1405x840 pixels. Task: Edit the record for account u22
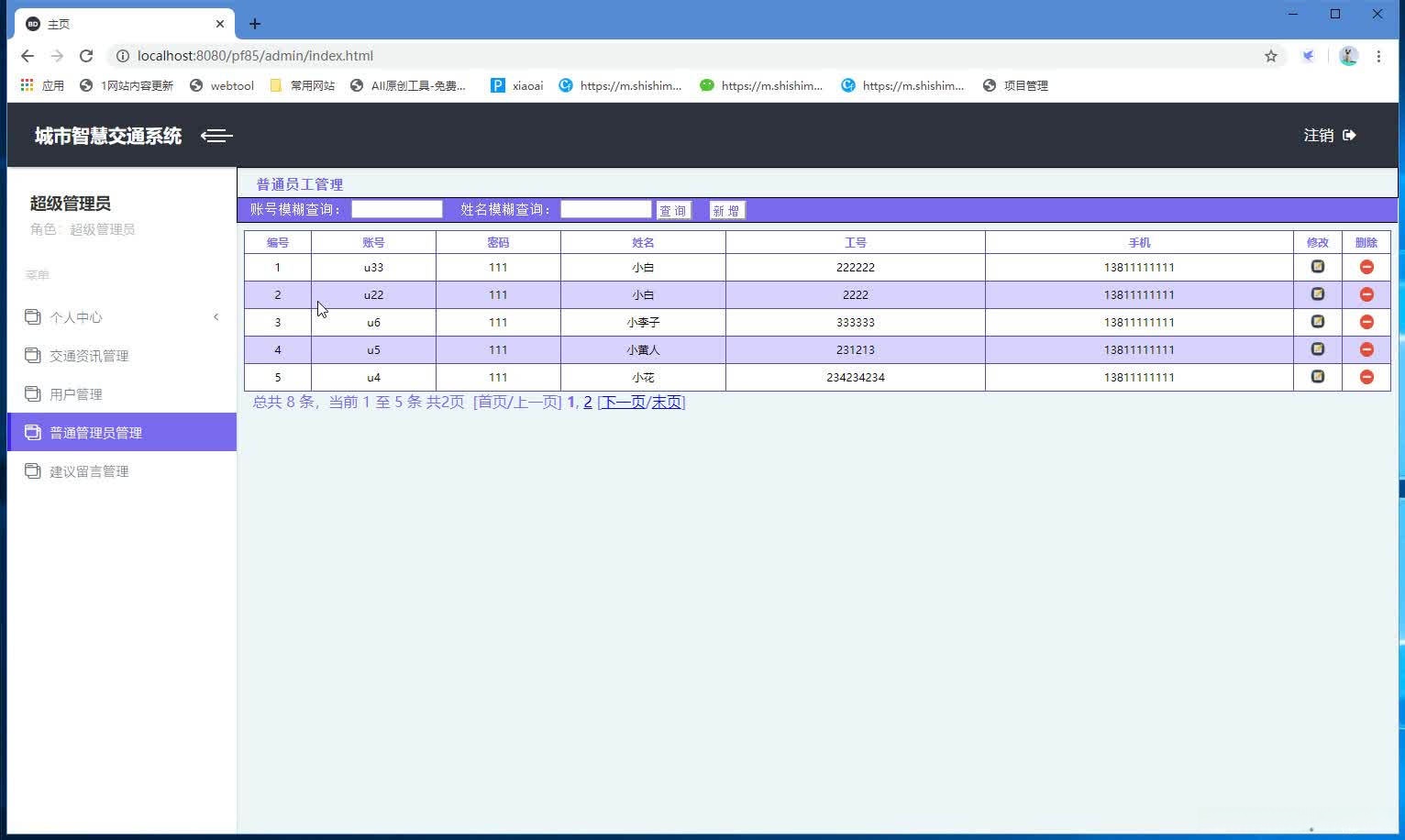(1318, 294)
